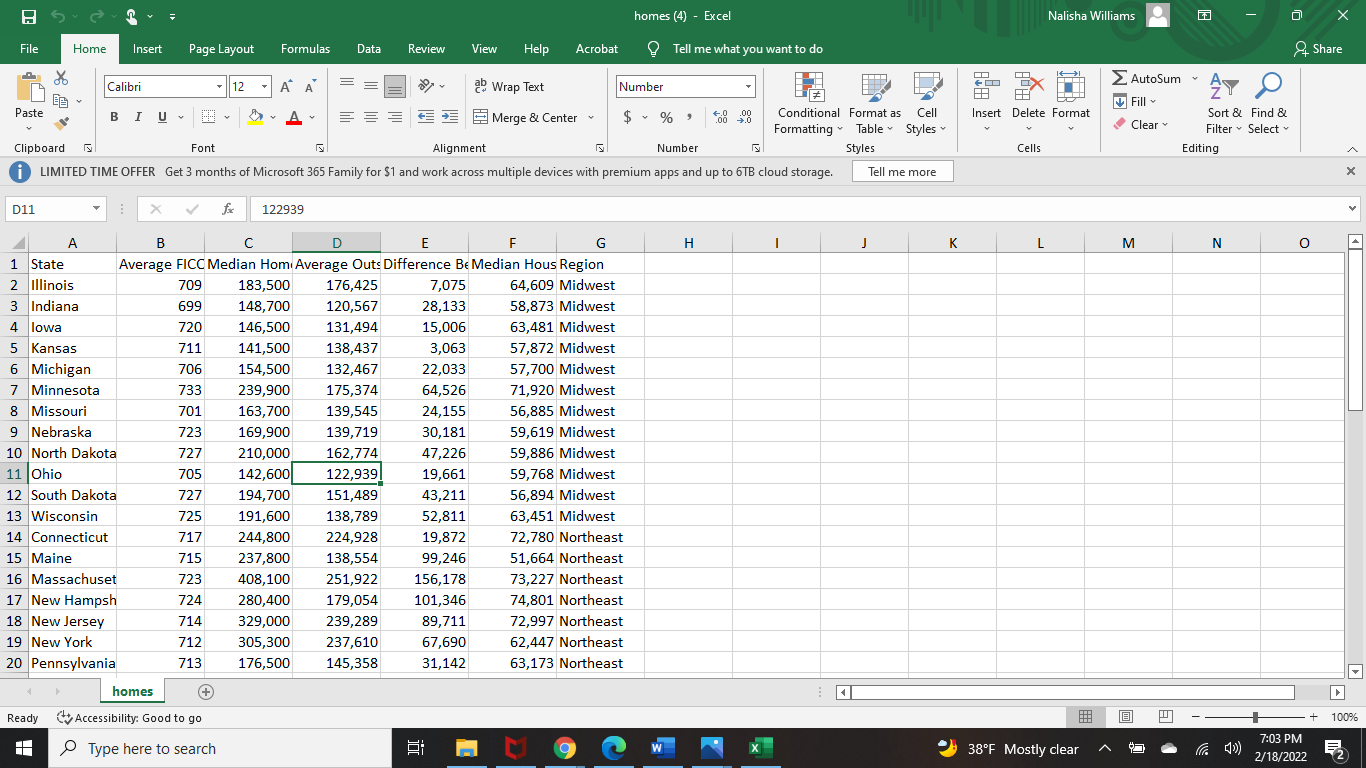Increase decimal places
Viewport: 1366px width, 768px height.
[719, 117]
